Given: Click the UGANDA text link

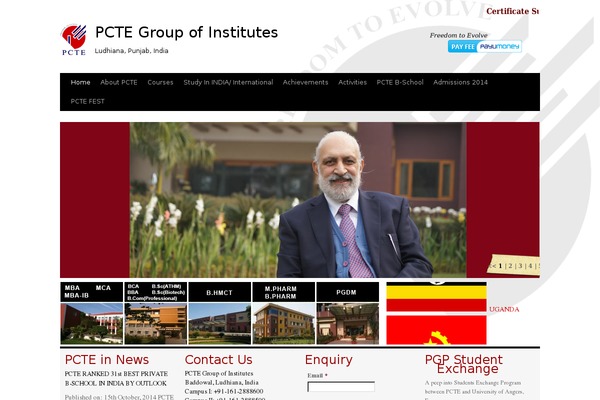Looking at the screenshot, I should click(x=504, y=309).
